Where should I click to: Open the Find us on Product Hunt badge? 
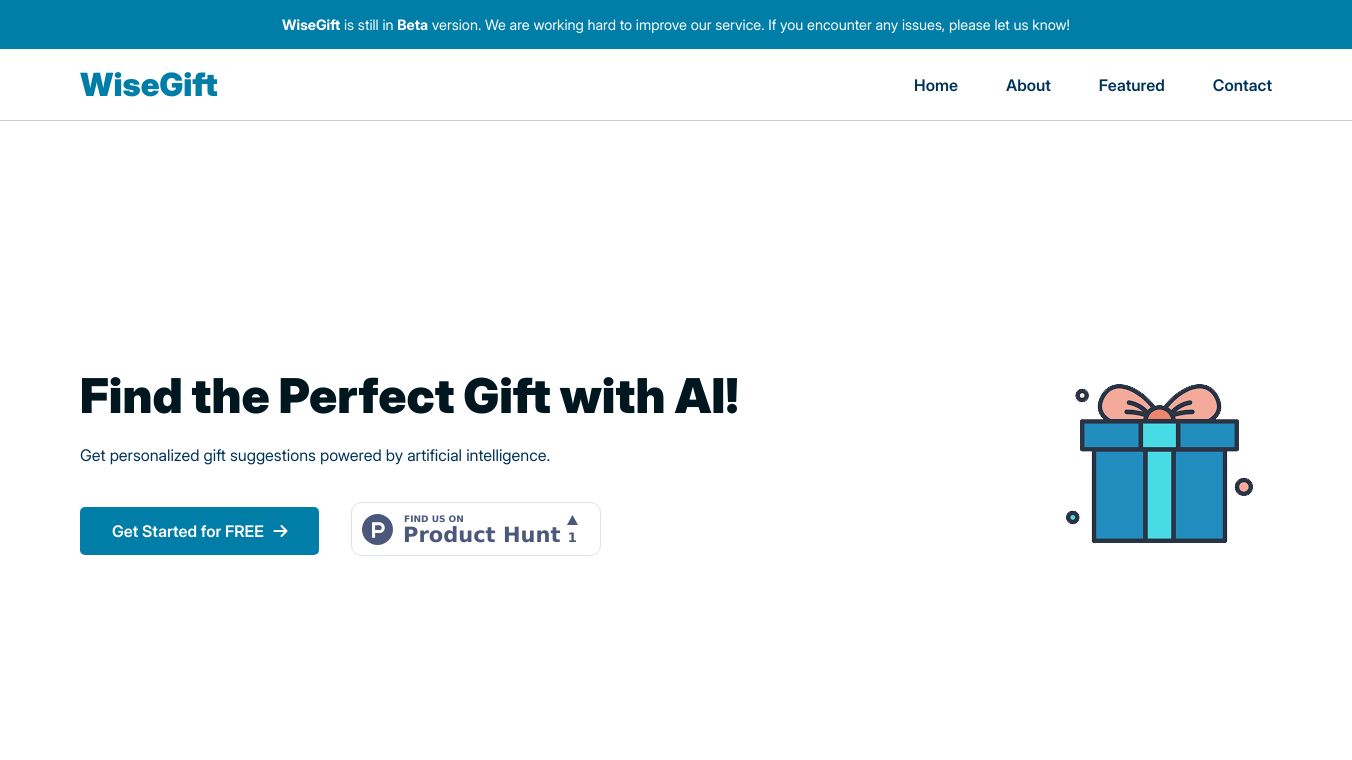[476, 529]
